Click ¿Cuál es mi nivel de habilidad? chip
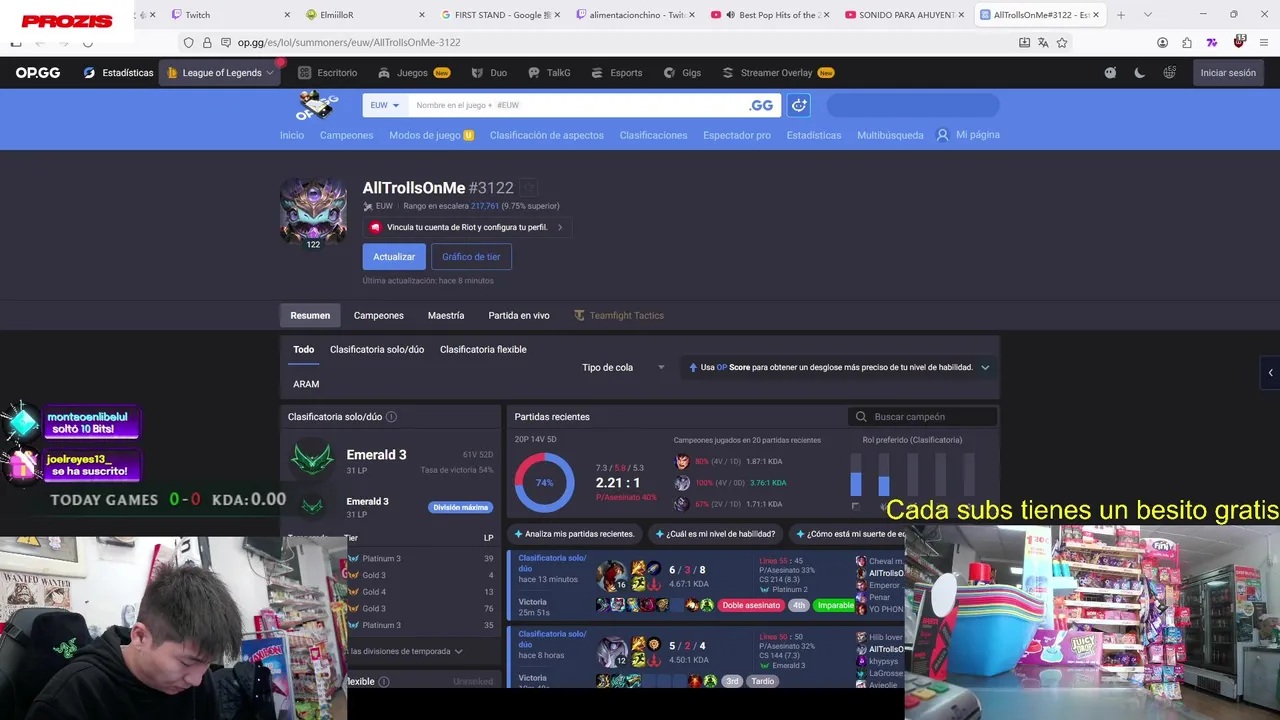 coord(714,534)
